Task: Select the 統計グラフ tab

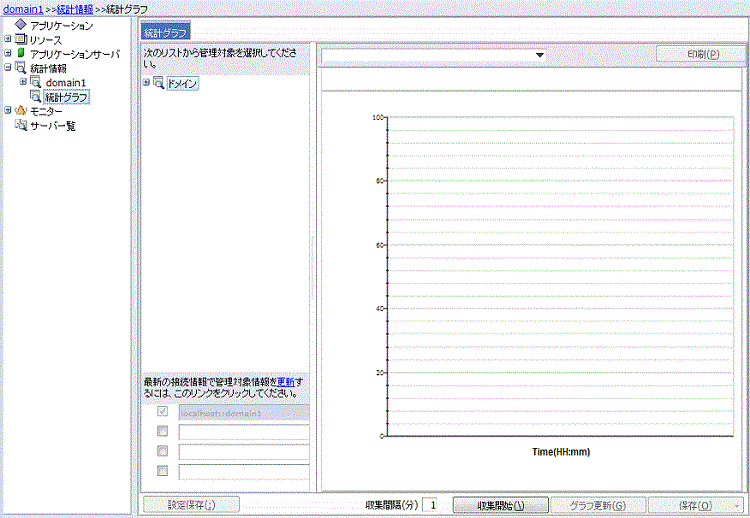Action: coord(166,33)
